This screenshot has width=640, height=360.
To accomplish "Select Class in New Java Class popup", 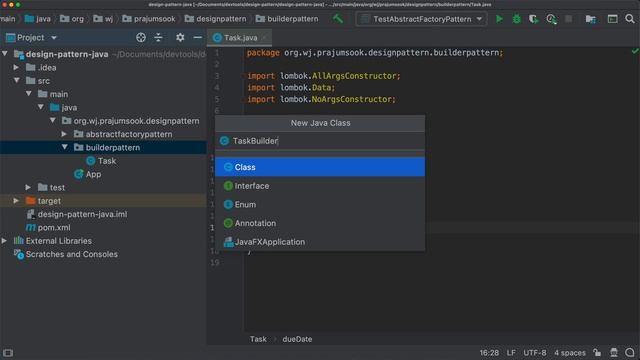I will [320, 167].
